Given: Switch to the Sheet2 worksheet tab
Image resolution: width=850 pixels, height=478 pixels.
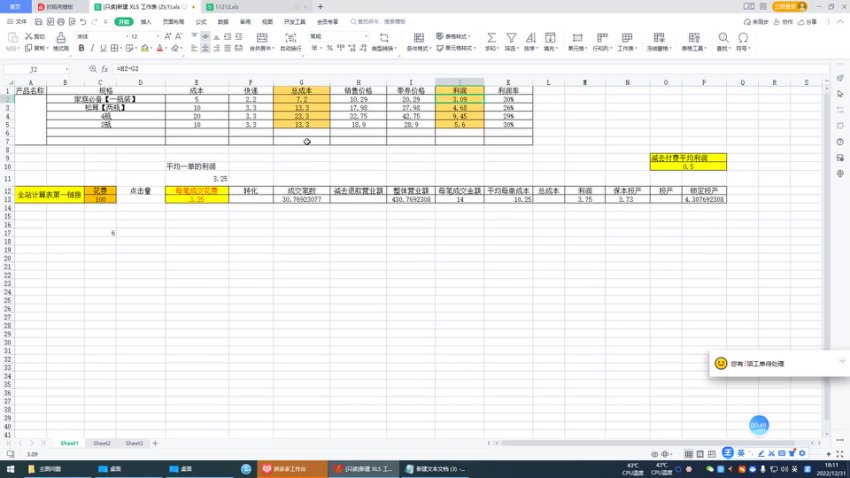Looking at the screenshot, I should point(102,443).
